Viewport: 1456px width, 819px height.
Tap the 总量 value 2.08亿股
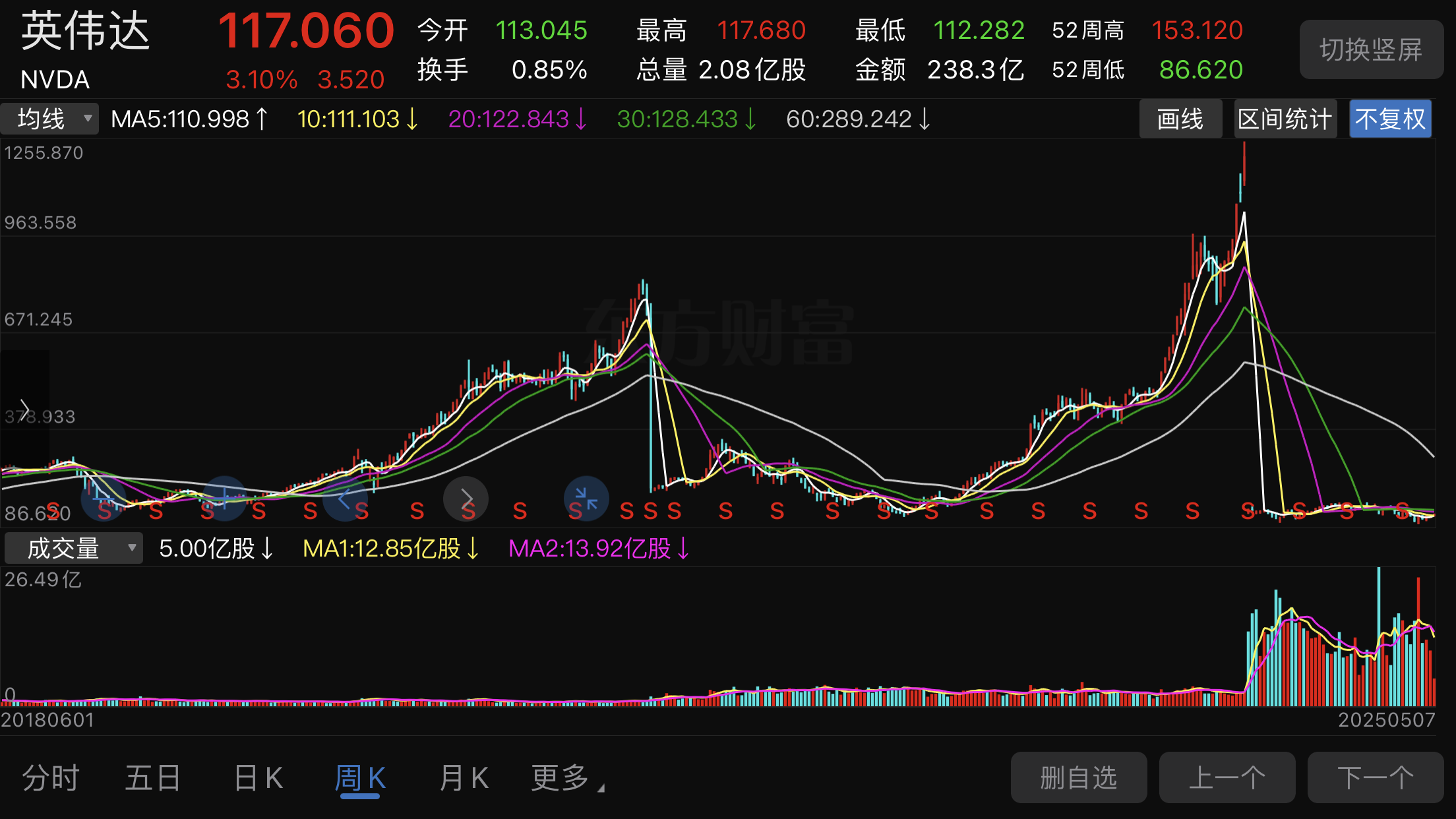[x=752, y=70]
